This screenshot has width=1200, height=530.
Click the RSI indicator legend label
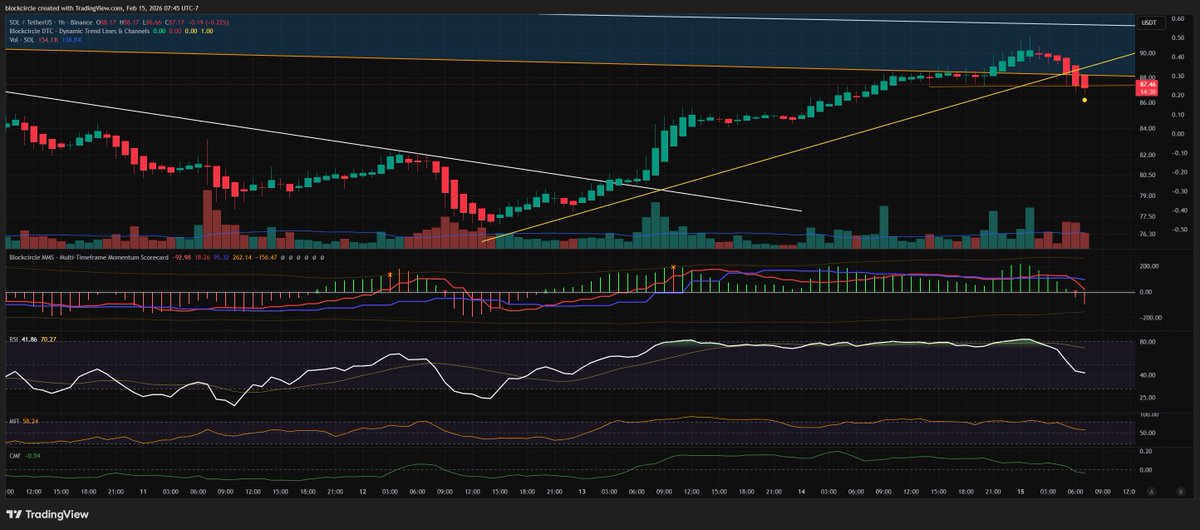(13, 339)
